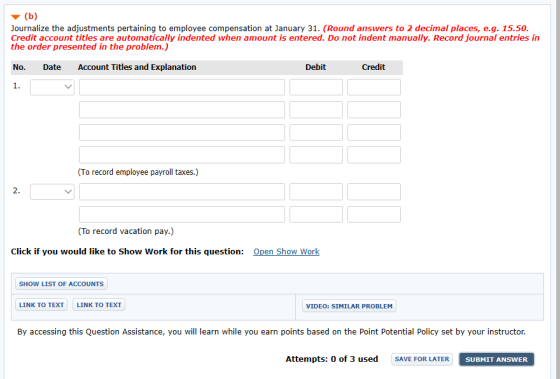Screen dimensions: 560x379
Task: Click last Credit field above vacation pay note
Action: pyautogui.click(x=374, y=215)
